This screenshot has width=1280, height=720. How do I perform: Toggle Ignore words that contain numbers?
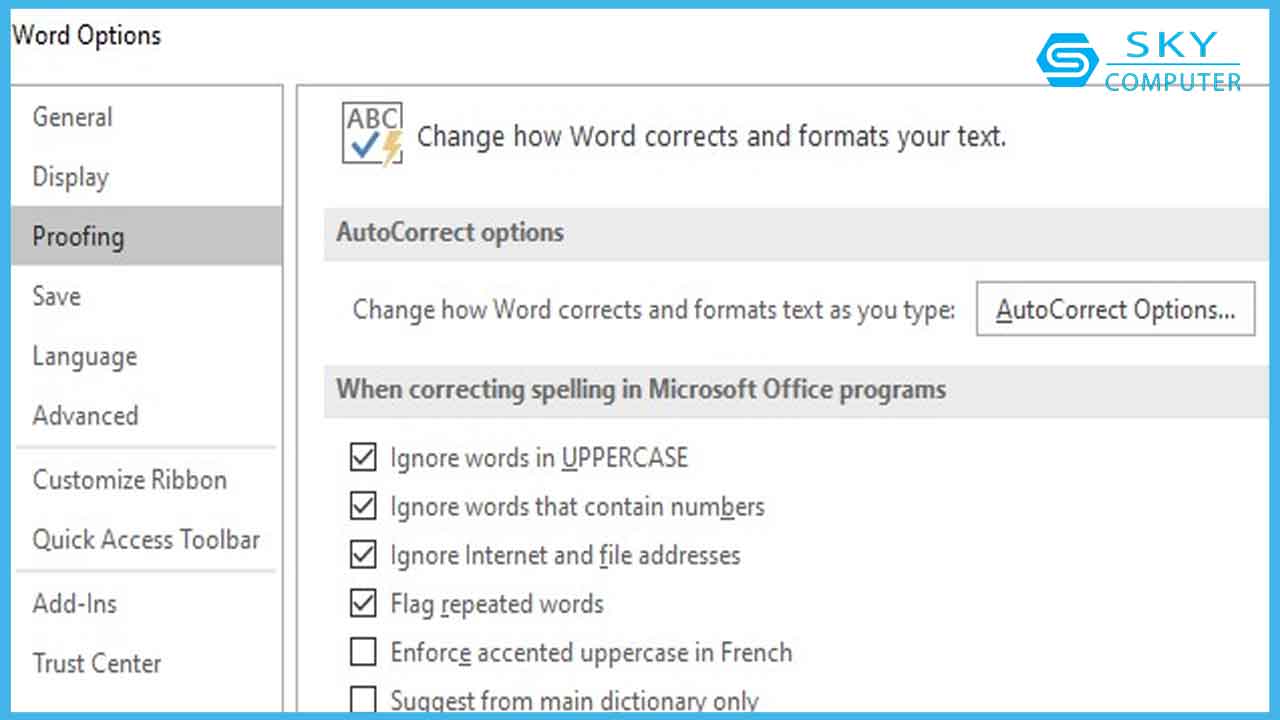363,506
